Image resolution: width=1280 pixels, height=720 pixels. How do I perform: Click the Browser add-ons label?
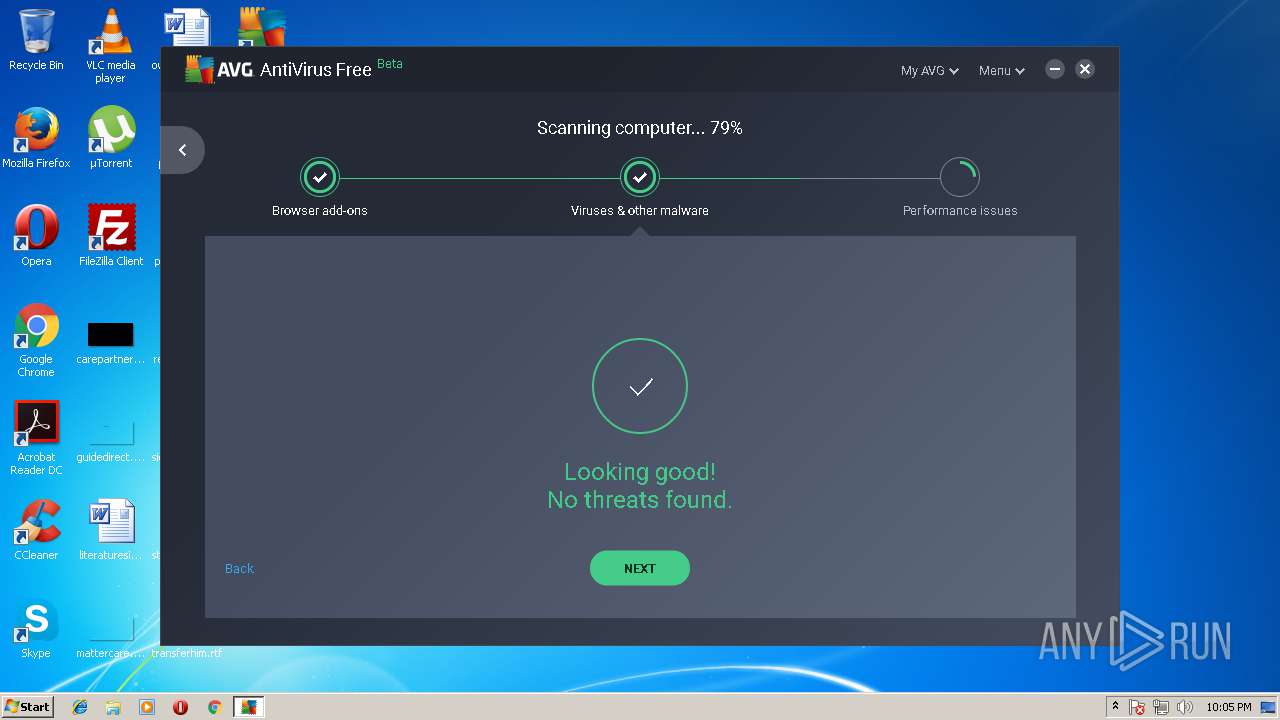[320, 211]
